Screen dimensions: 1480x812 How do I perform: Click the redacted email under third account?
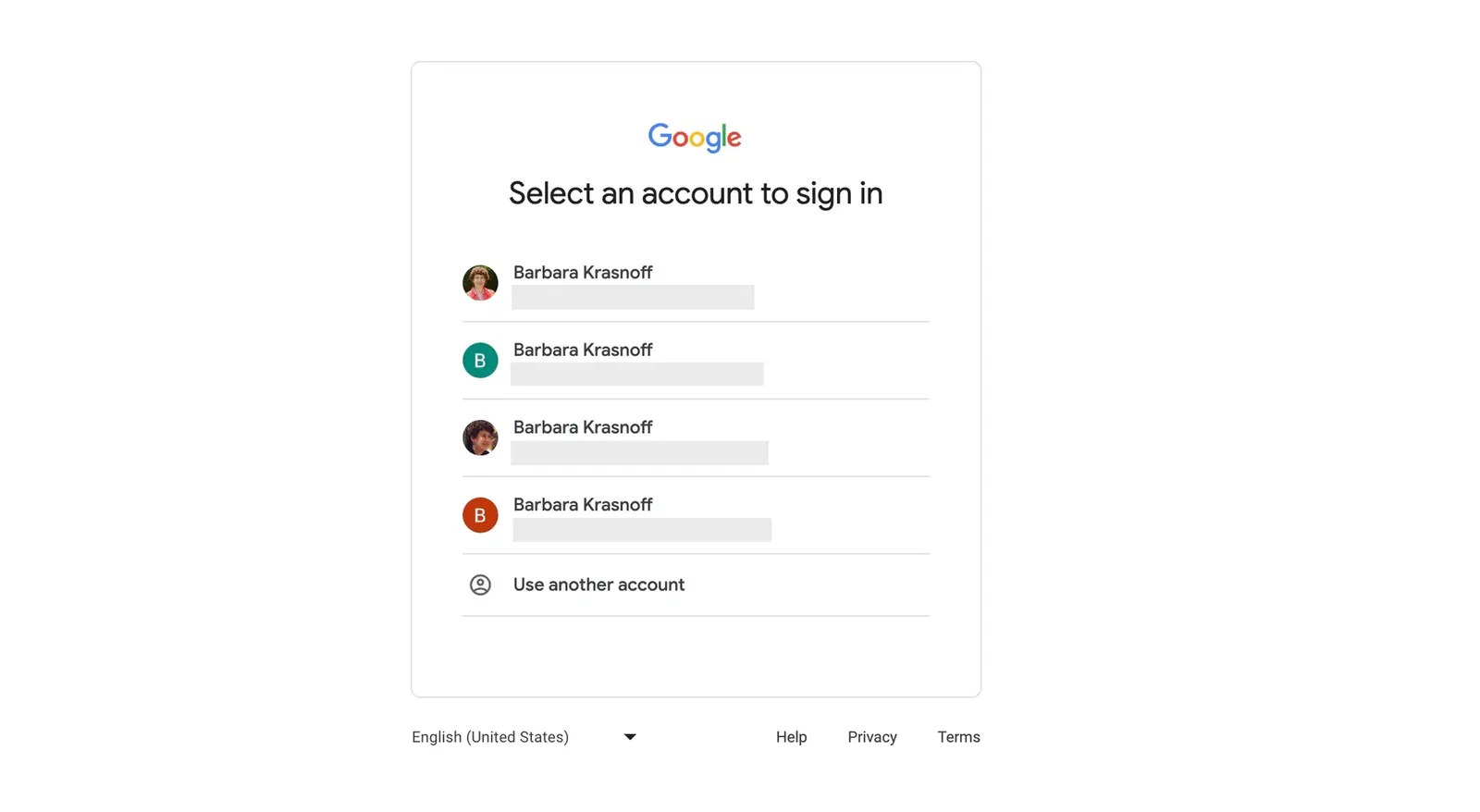639,452
